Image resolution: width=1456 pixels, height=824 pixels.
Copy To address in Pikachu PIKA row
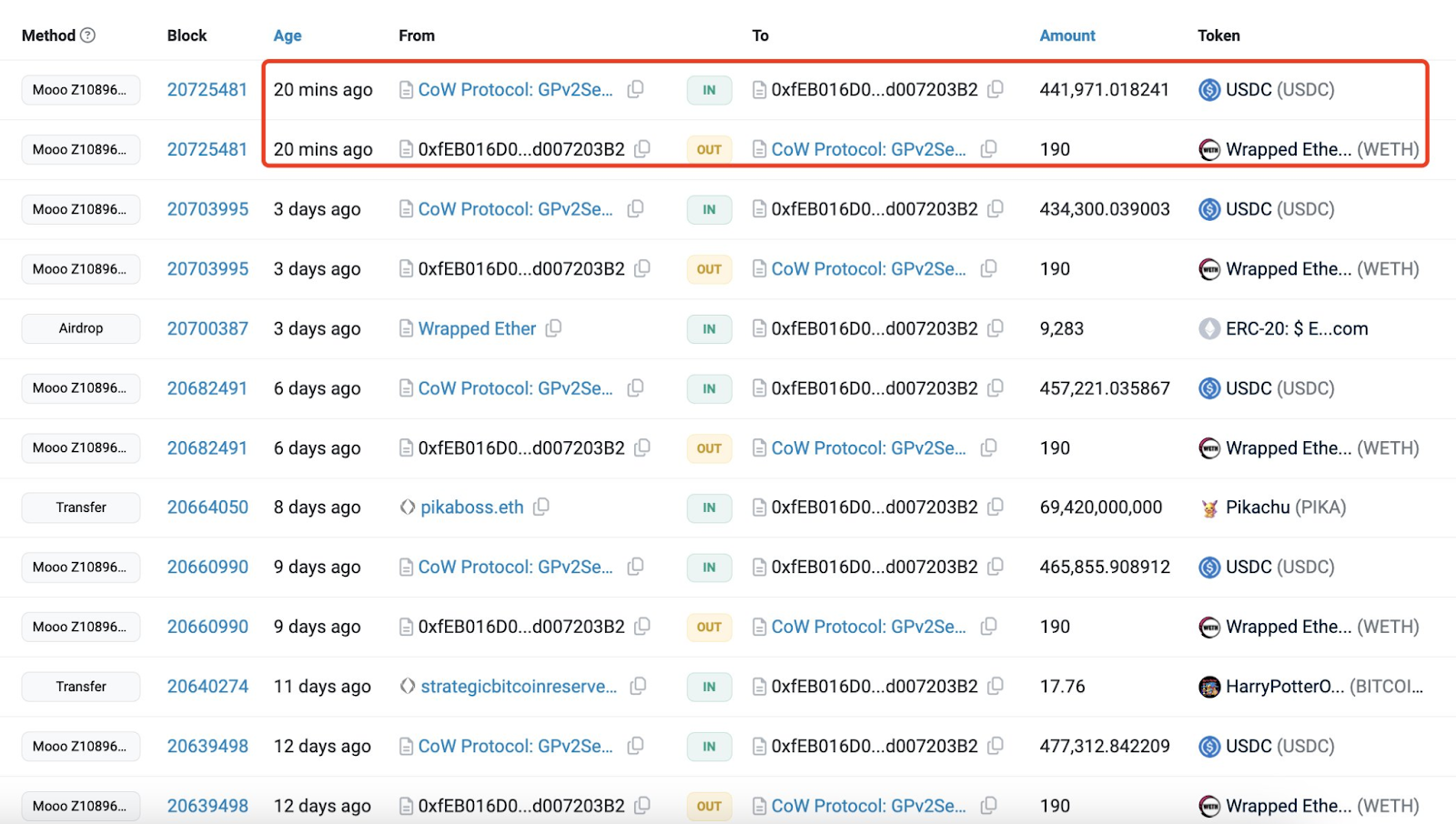[996, 507]
